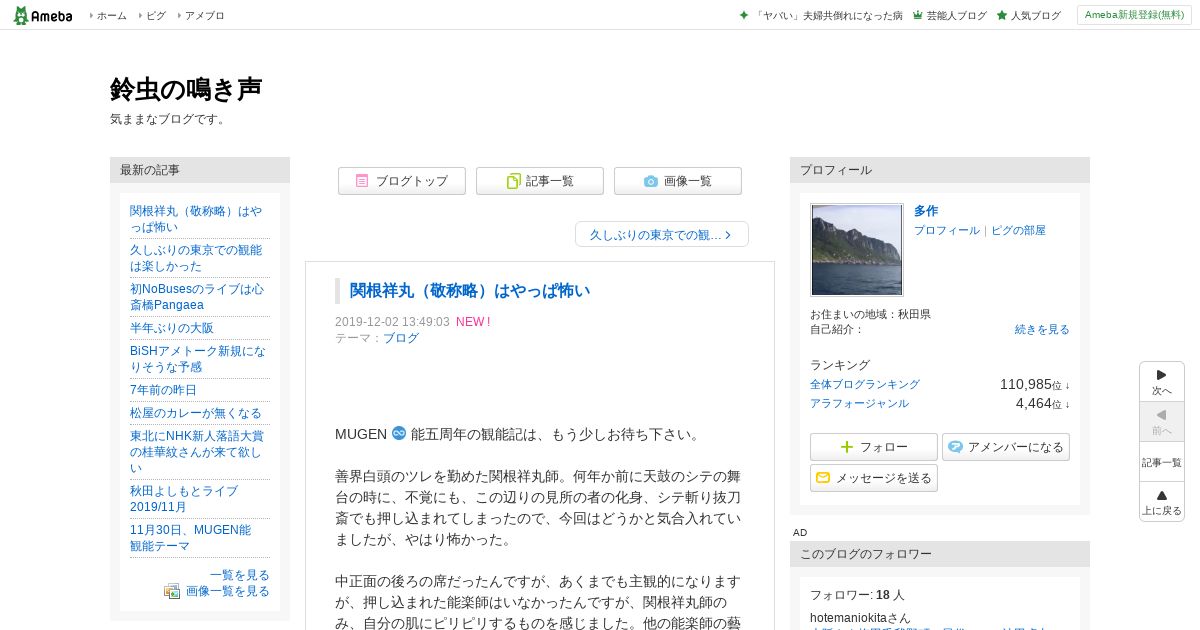
Task: Open the 画像一覧 tab
Action: point(678,181)
